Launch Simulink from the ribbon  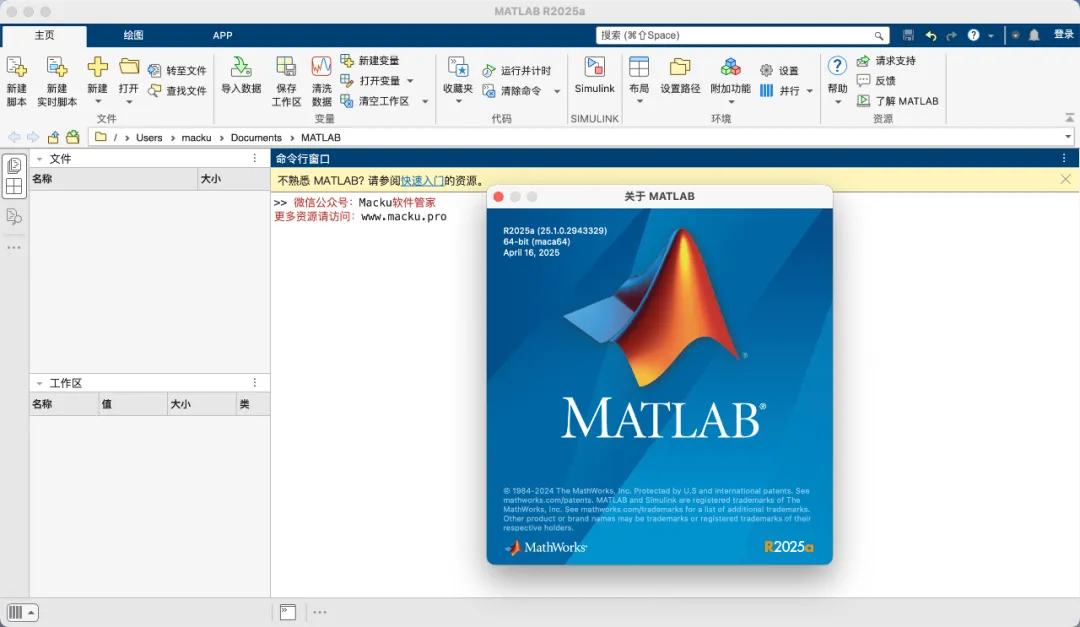[594, 75]
